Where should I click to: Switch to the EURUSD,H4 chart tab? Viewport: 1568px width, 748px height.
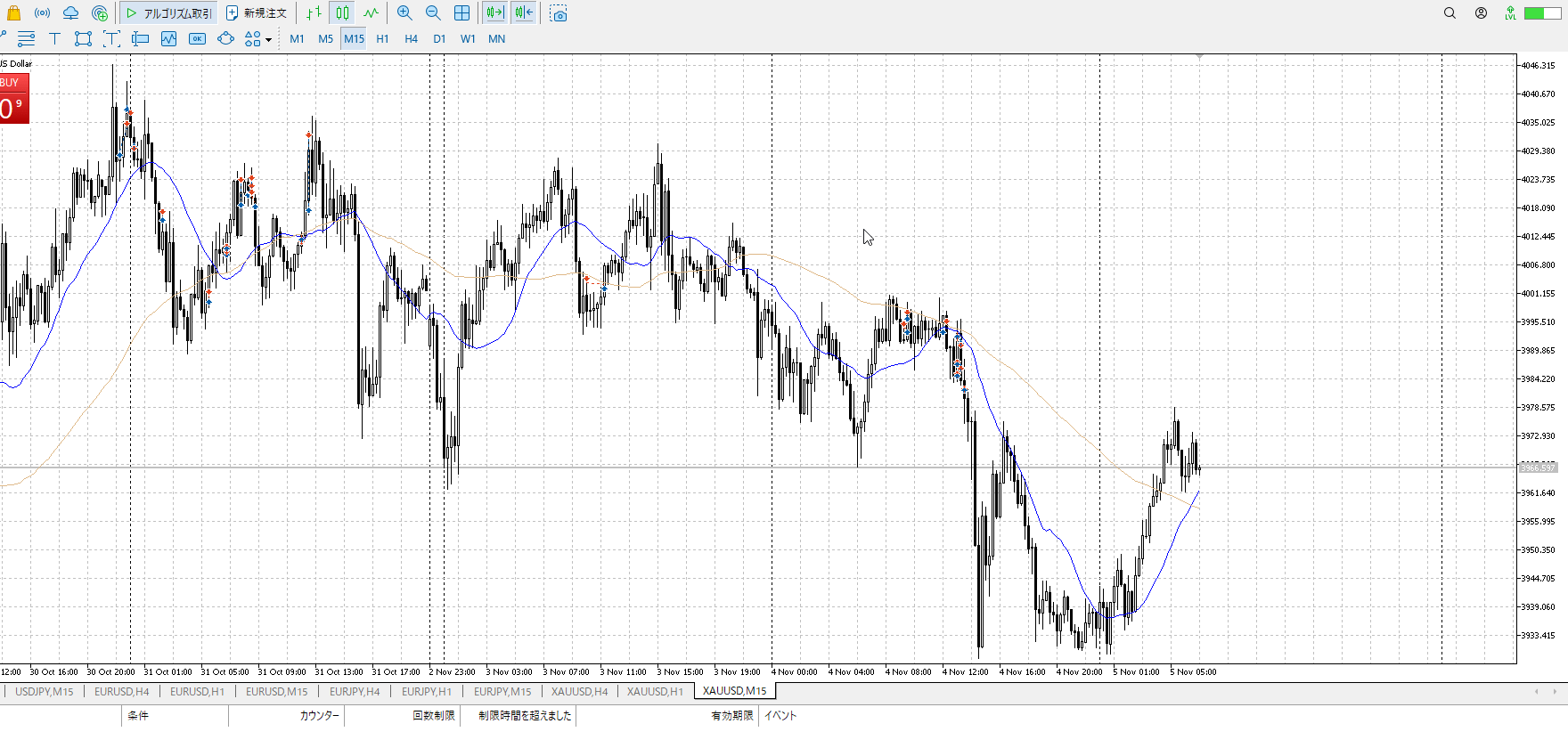tap(122, 691)
